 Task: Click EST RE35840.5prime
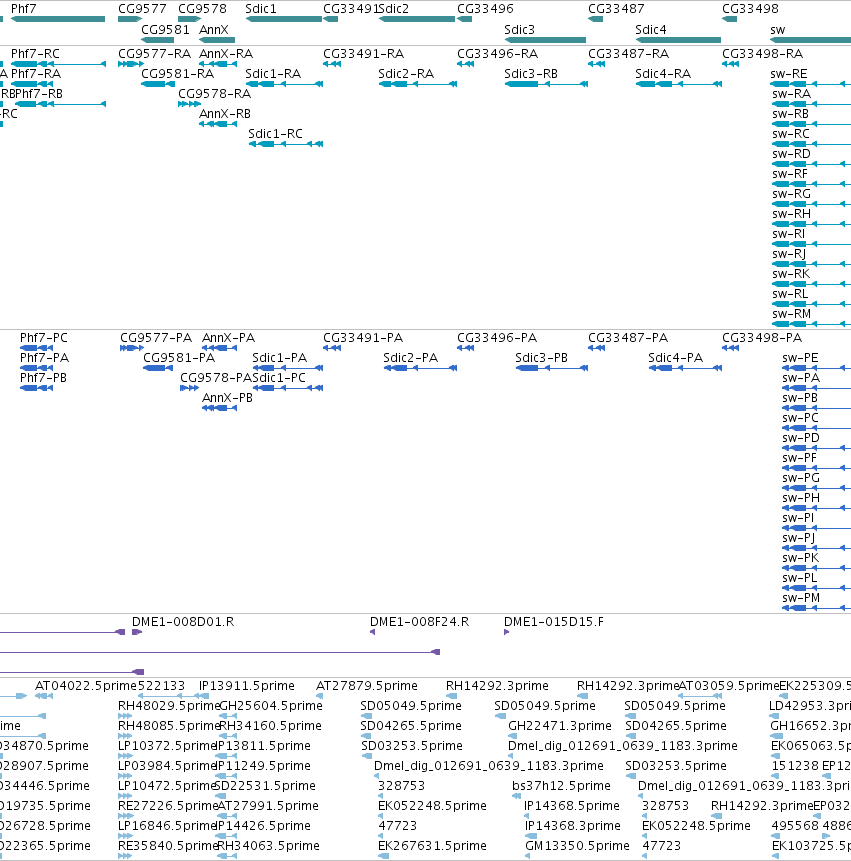pos(125,856)
